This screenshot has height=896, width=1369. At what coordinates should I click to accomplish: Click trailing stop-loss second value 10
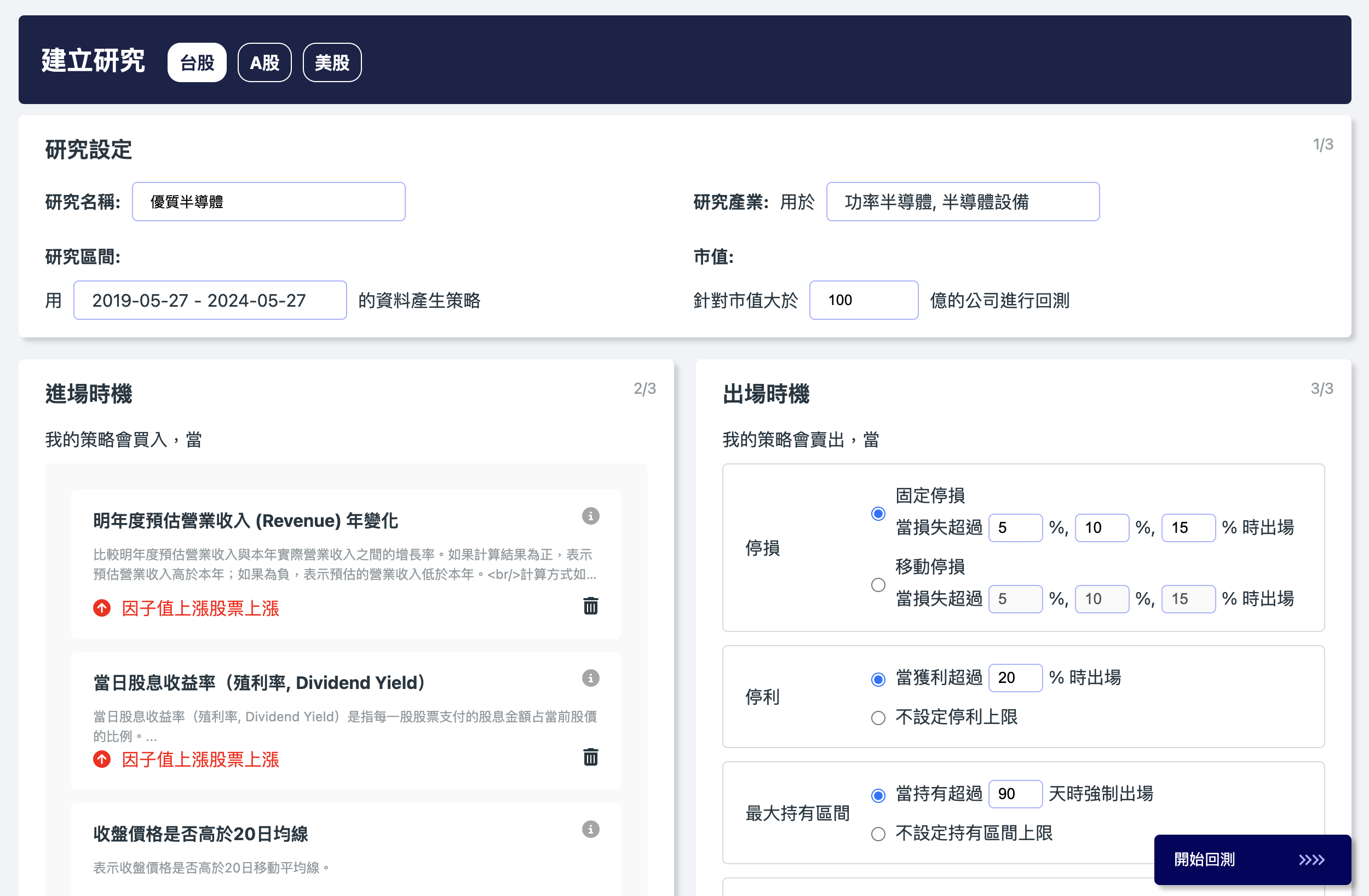(x=1102, y=599)
